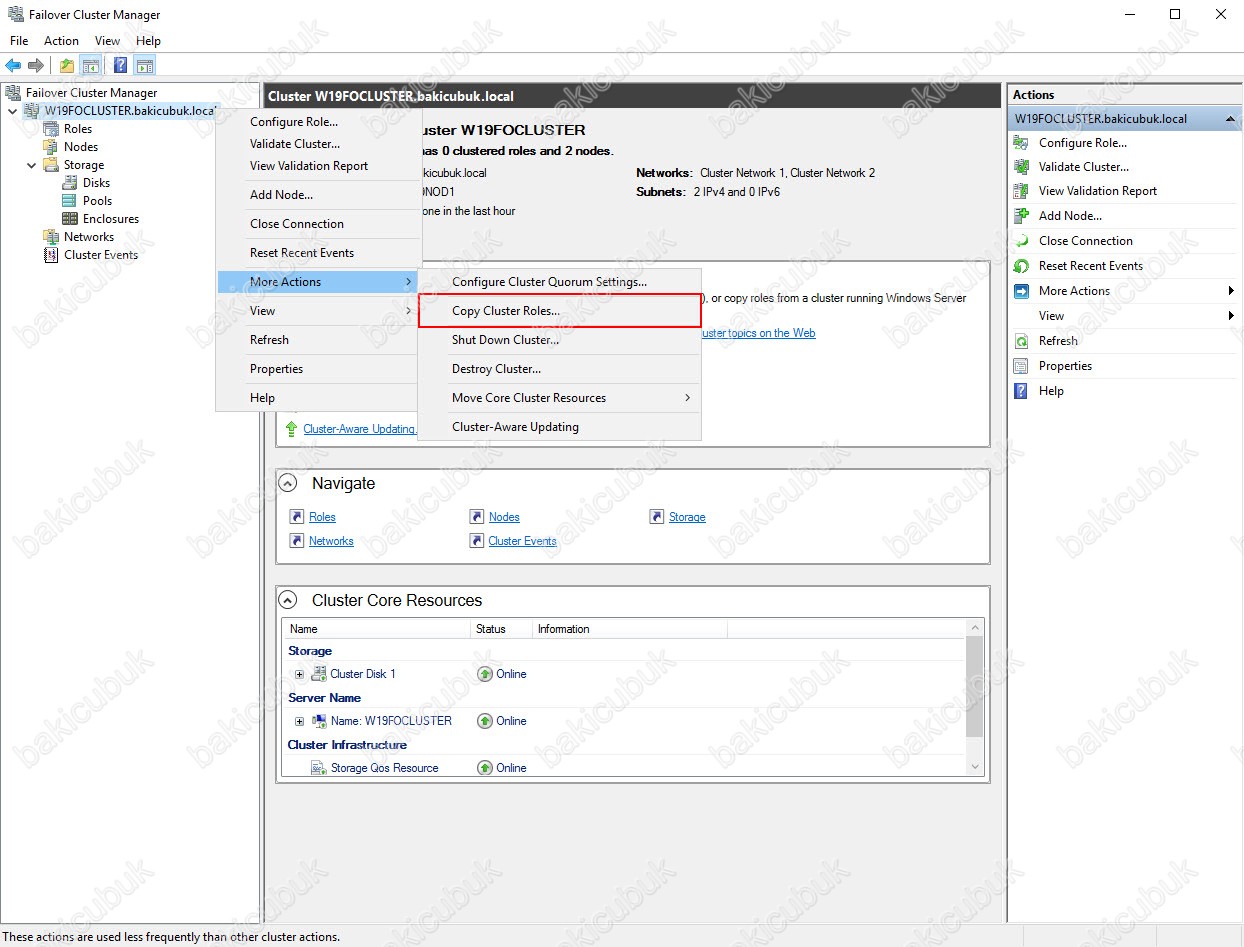The image size is (1244, 947).
Task: Click Add Node icon in Actions pane
Action: (1021, 216)
